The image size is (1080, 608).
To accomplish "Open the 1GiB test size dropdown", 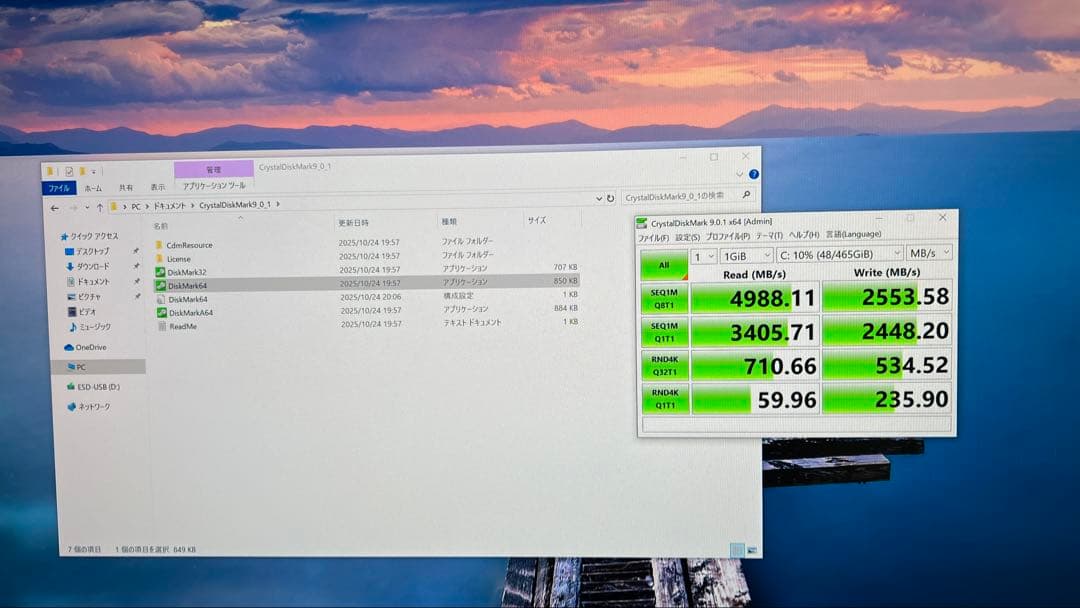I will coord(746,253).
